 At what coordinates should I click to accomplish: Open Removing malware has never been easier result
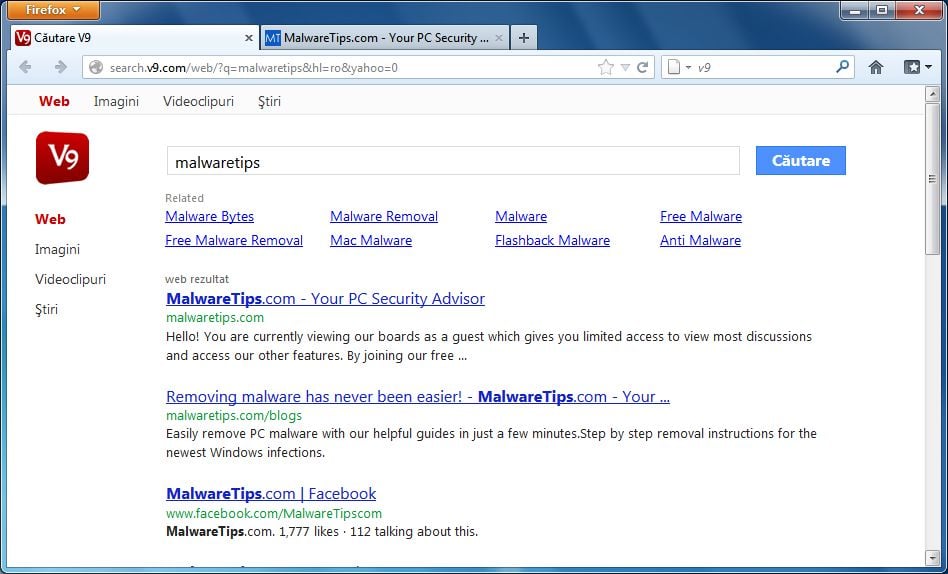pos(418,397)
